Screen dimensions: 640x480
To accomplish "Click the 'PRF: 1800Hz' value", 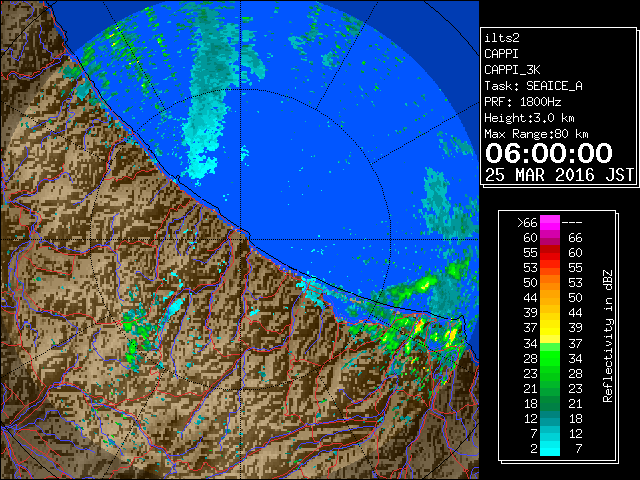I will (x=522, y=102).
